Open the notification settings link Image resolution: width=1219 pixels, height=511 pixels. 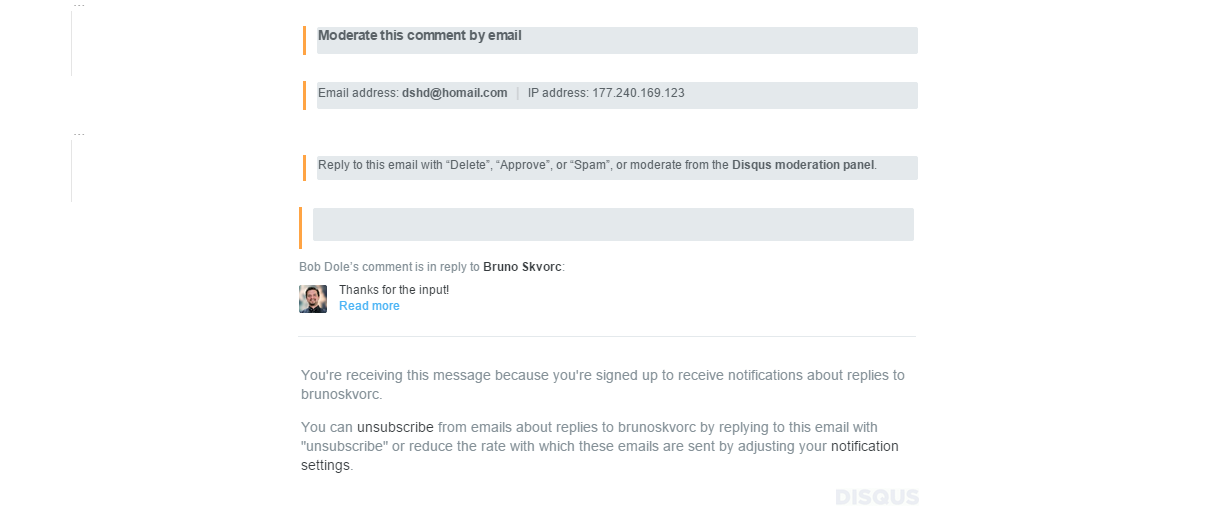864,446
